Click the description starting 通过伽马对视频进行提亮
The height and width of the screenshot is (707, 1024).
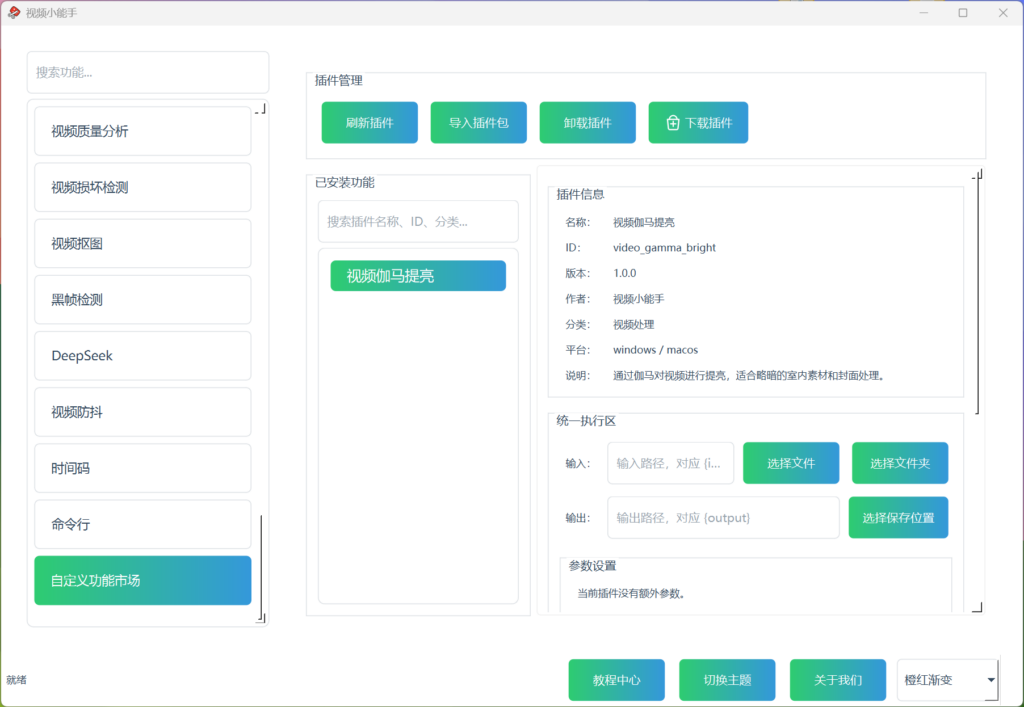[x=749, y=375]
